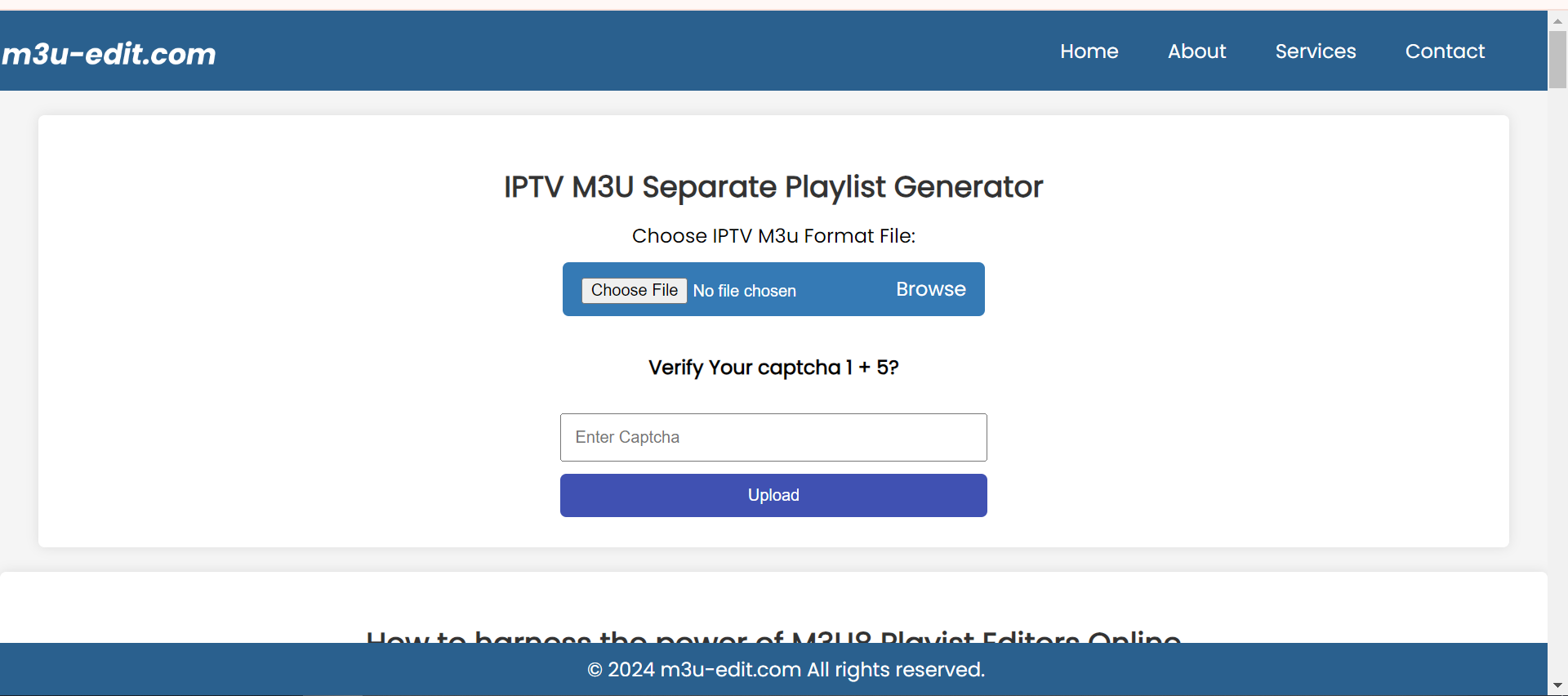Click the vertical scrollbar thumb
Viewport: 1568px width, 696px height.
[1557, 59]
